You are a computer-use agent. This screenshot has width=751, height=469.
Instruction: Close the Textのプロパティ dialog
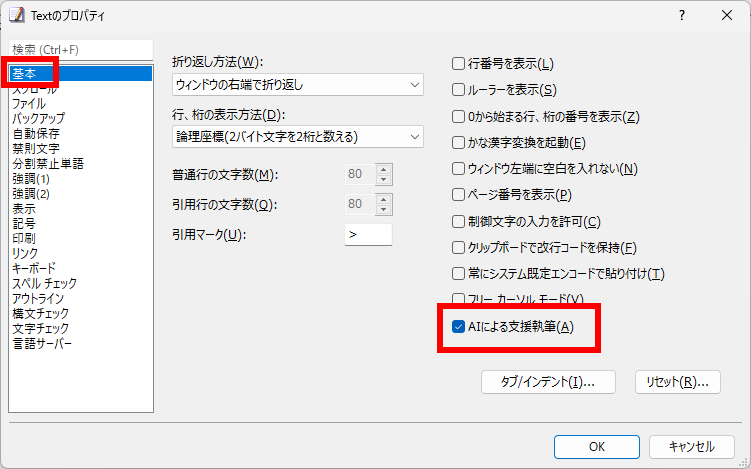(x=727, y=15)
